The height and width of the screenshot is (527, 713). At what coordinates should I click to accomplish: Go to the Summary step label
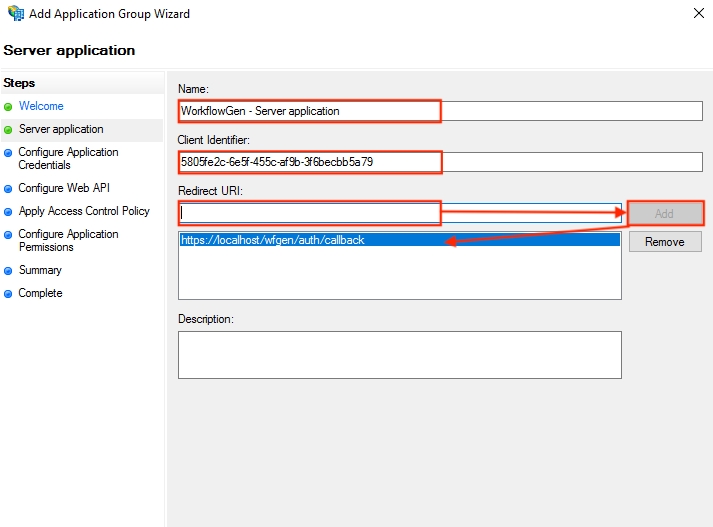point(40,270)
